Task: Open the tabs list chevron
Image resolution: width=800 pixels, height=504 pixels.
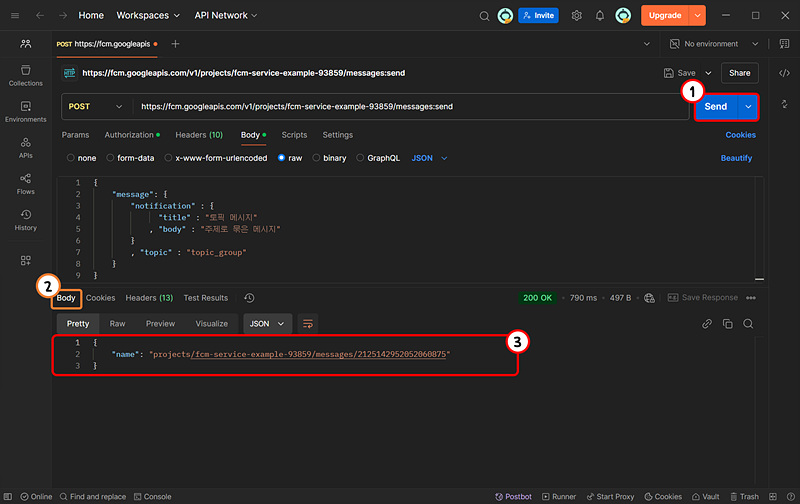Action: pyautogui.click(x=646, y=44)
